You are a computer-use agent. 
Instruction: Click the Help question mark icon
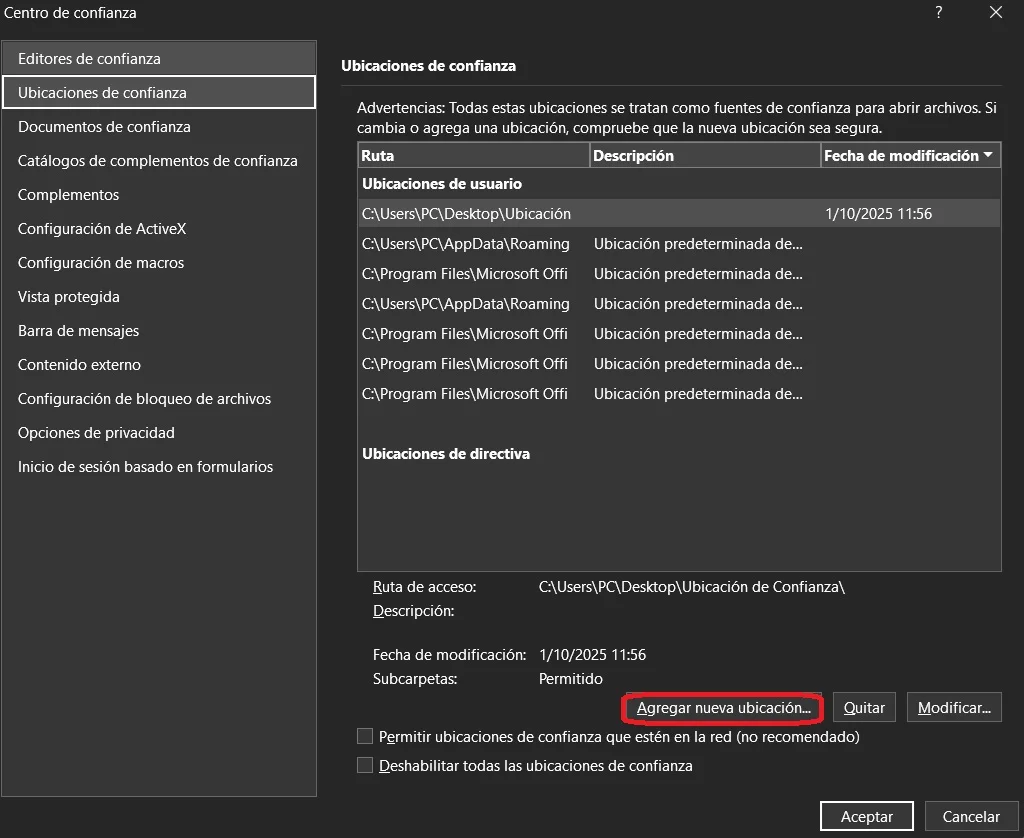pyautogui.click(x=939, y=13)
